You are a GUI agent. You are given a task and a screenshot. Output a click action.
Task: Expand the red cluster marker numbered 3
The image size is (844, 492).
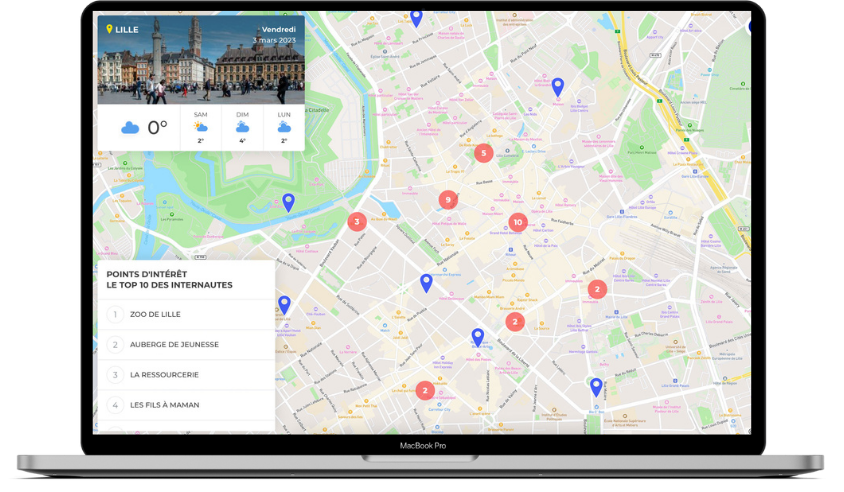click(356, 221)
